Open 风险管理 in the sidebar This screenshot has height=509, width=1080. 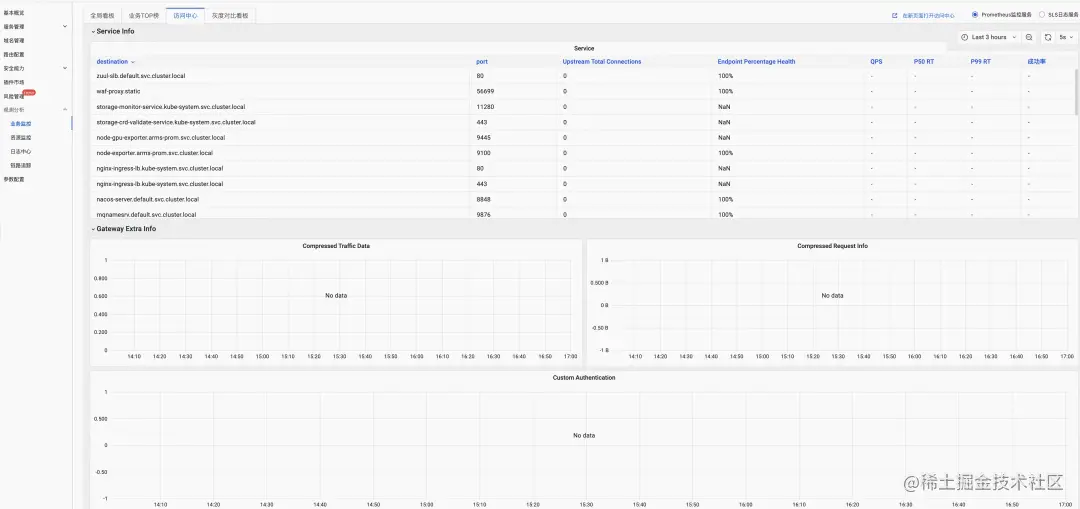[14, 96]
